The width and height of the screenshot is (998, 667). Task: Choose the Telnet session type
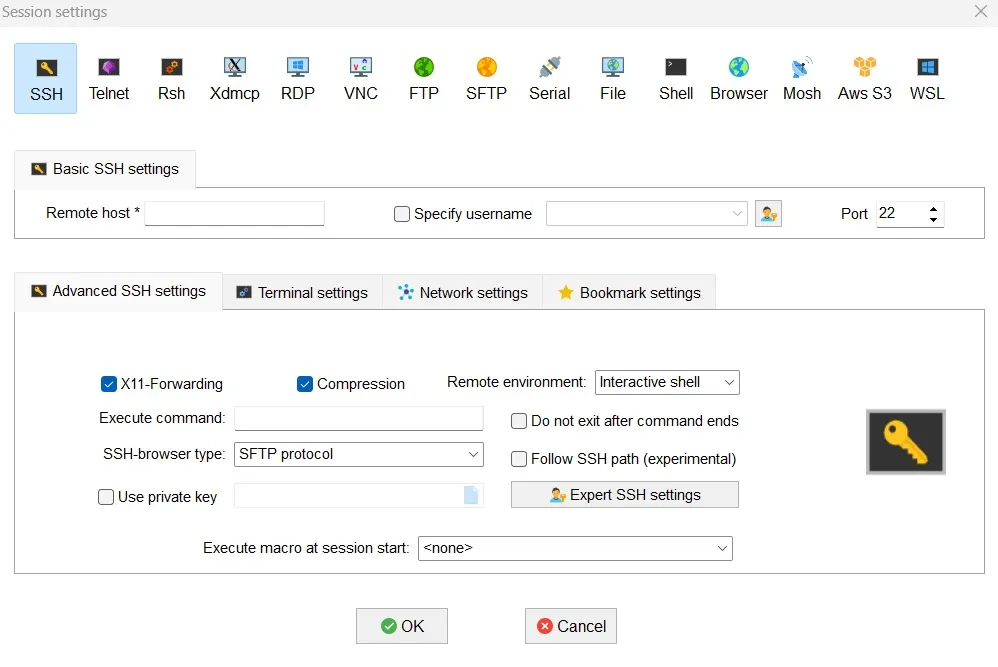108,78
